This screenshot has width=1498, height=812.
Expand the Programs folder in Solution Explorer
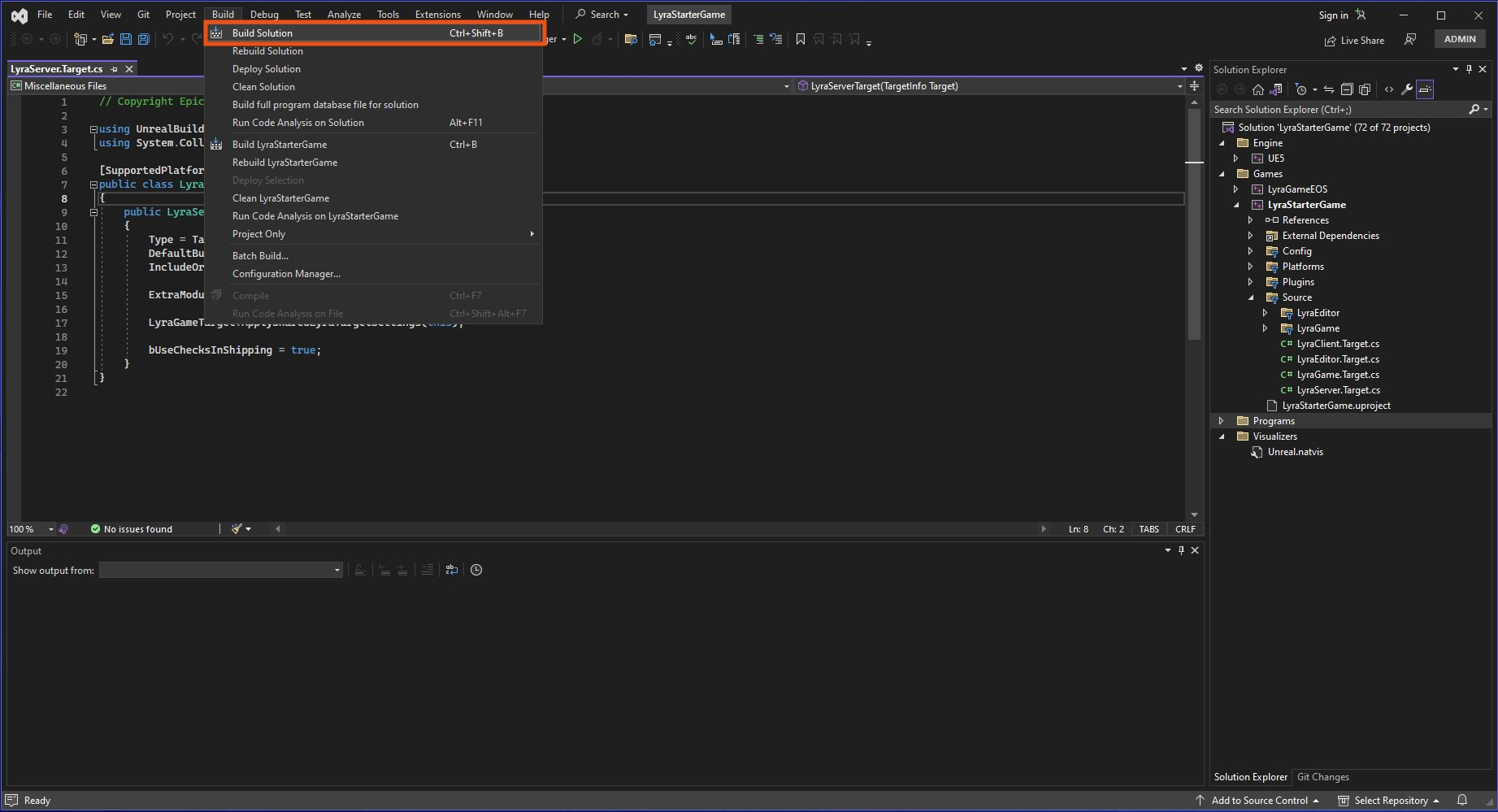click(1221, 421)
